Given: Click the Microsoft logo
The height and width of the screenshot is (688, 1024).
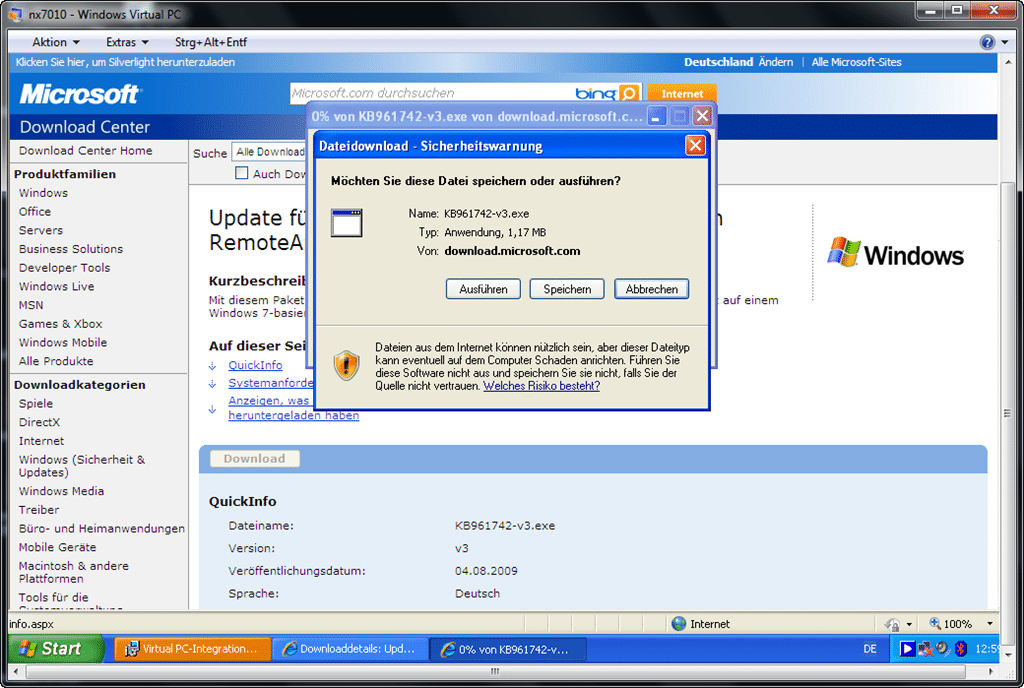Looking at the screenshot, I should (79, 94).
